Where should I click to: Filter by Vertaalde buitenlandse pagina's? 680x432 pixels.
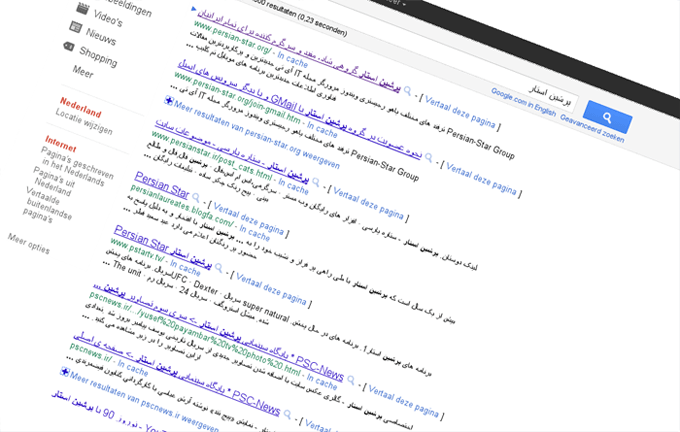tap(47, 205)
